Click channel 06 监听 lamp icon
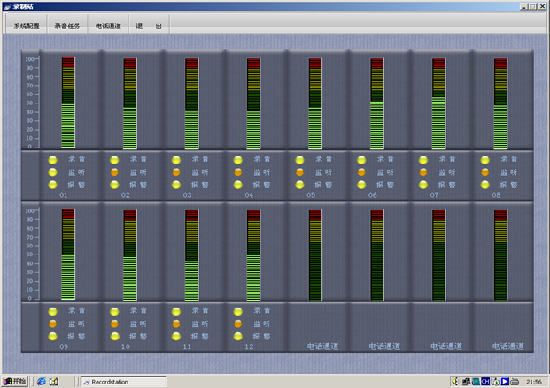This screenshot has height=388, width=550. 362,172
